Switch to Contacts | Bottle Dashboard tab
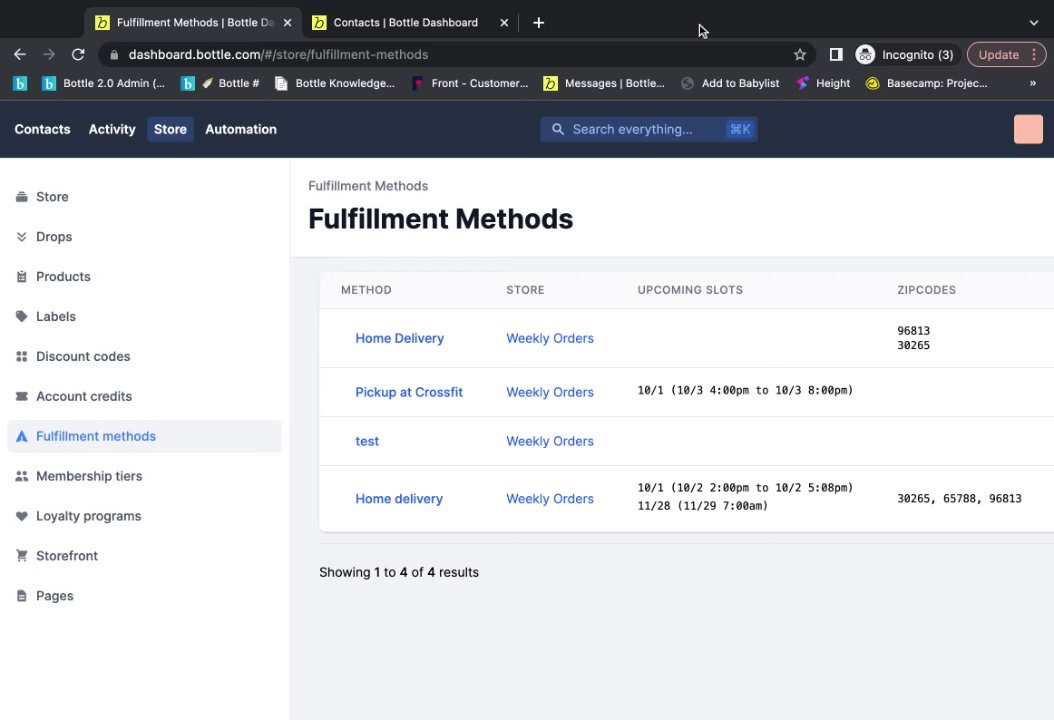Viewport: 1054px width, 720px height. [x=405, y=22]
